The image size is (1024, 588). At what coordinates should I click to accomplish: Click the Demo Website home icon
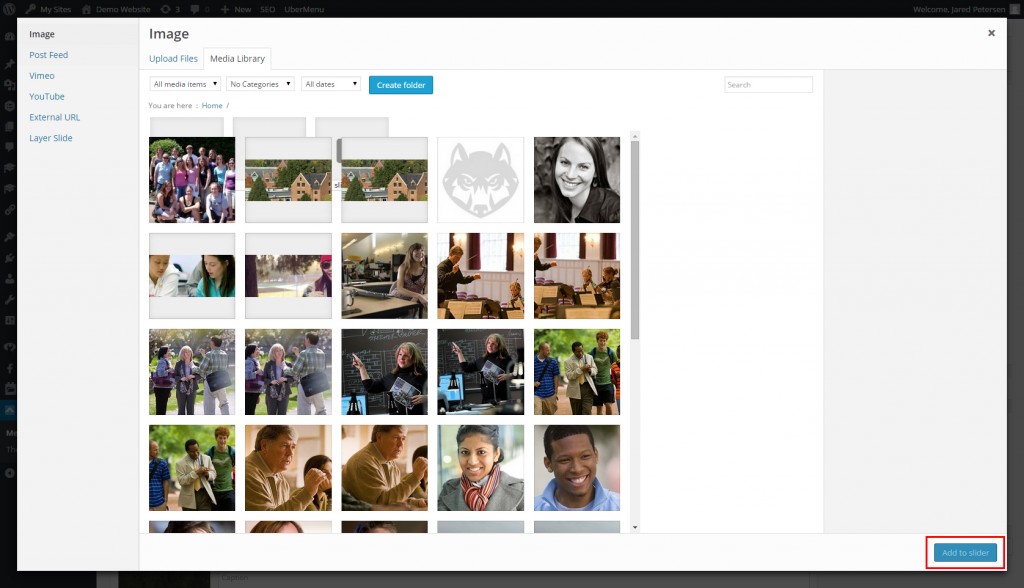(x=87, y=8)
